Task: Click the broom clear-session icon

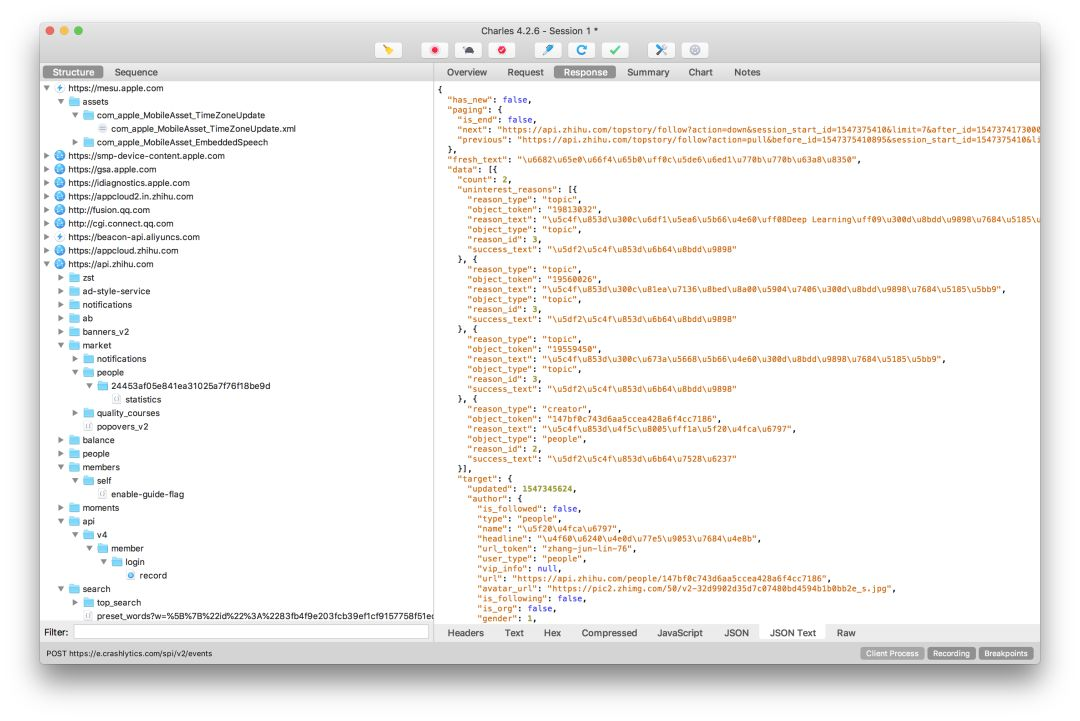Action: tap(388, 50)
